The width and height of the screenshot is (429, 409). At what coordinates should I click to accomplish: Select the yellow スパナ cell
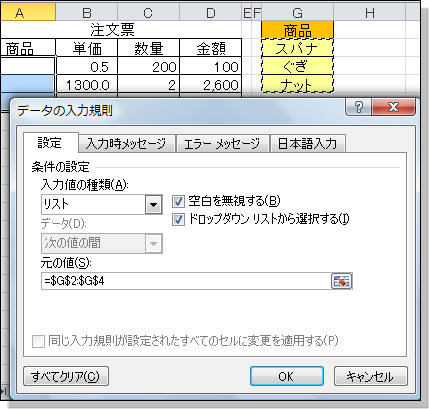(x=297, y=48)
